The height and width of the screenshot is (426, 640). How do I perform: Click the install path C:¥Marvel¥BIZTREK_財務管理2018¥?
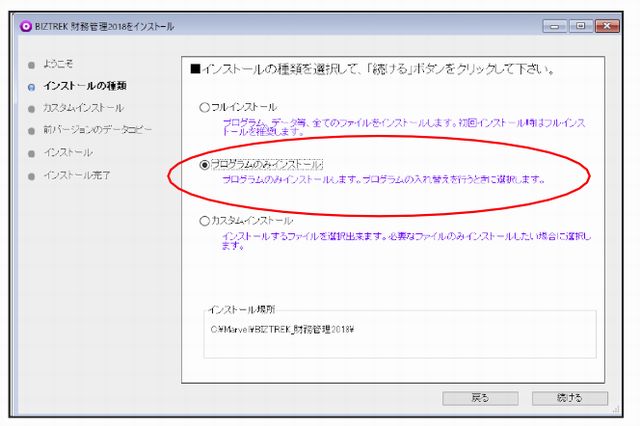282,330
